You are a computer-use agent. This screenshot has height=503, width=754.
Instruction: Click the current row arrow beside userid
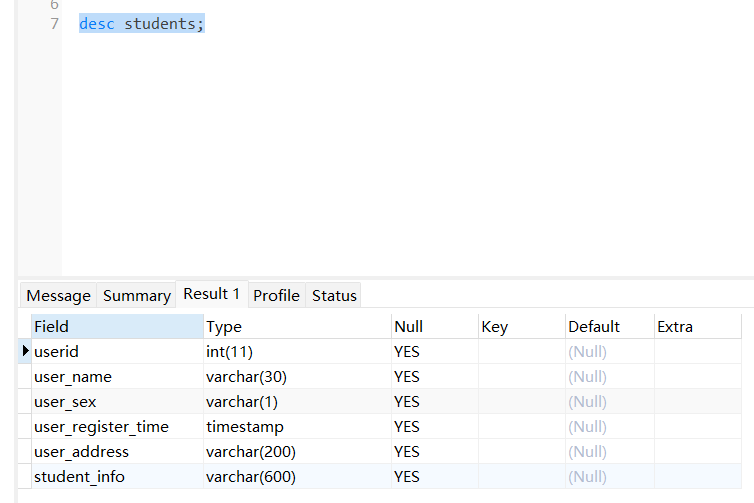coord(25,351)
